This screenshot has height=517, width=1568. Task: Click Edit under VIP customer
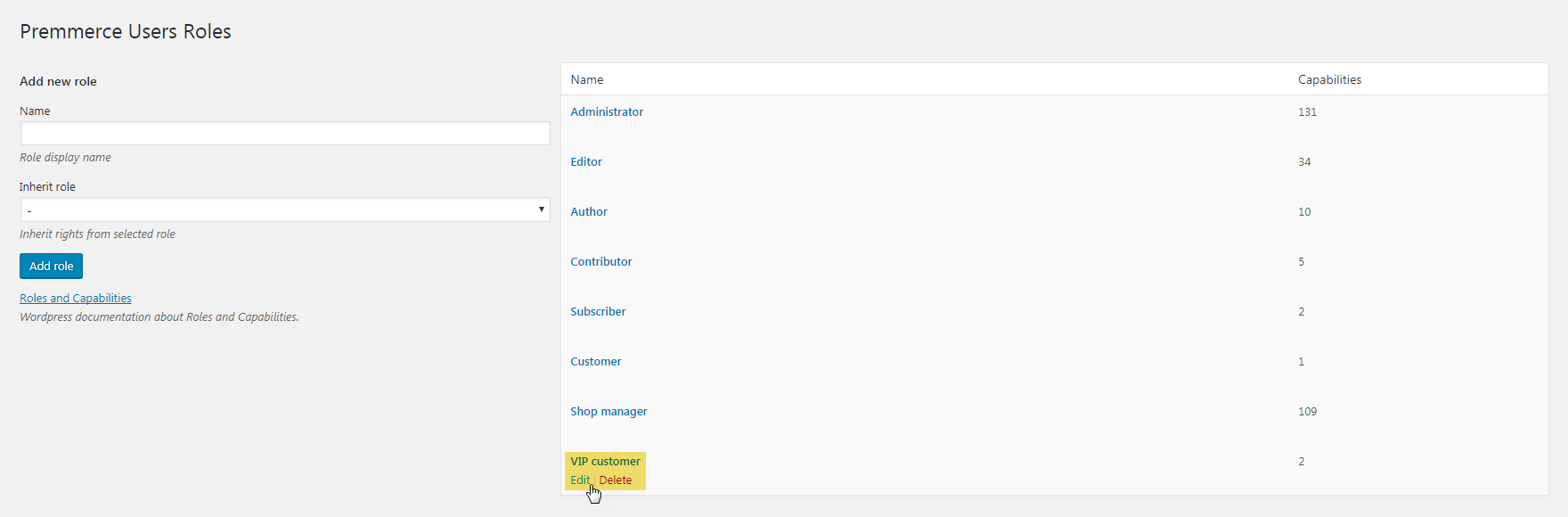pos(580,480)
